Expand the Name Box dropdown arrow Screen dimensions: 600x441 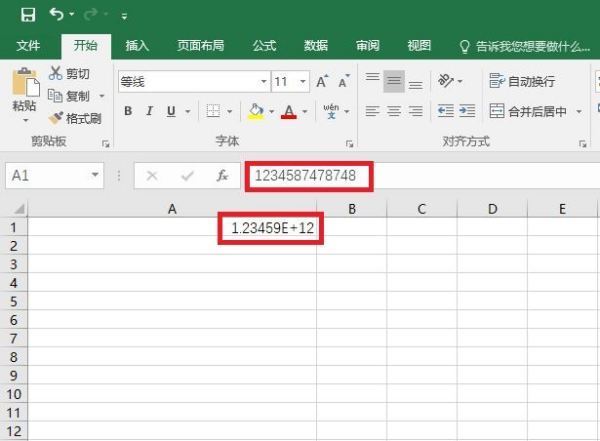95,175
